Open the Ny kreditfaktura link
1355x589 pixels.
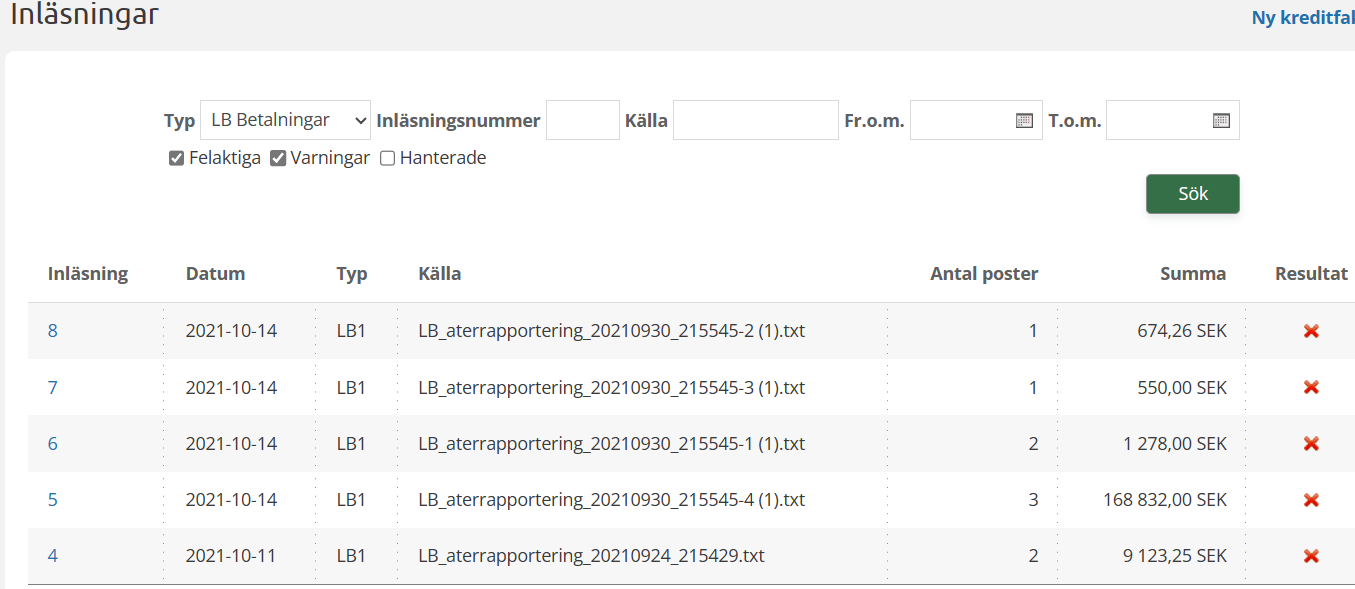(1303, 18)
